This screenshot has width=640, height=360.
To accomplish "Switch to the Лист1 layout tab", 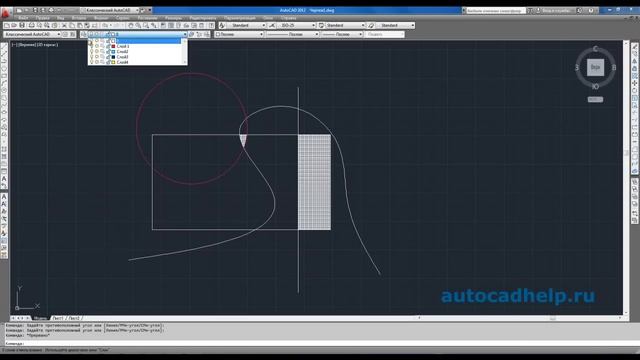I will click(x=58, y=318).
